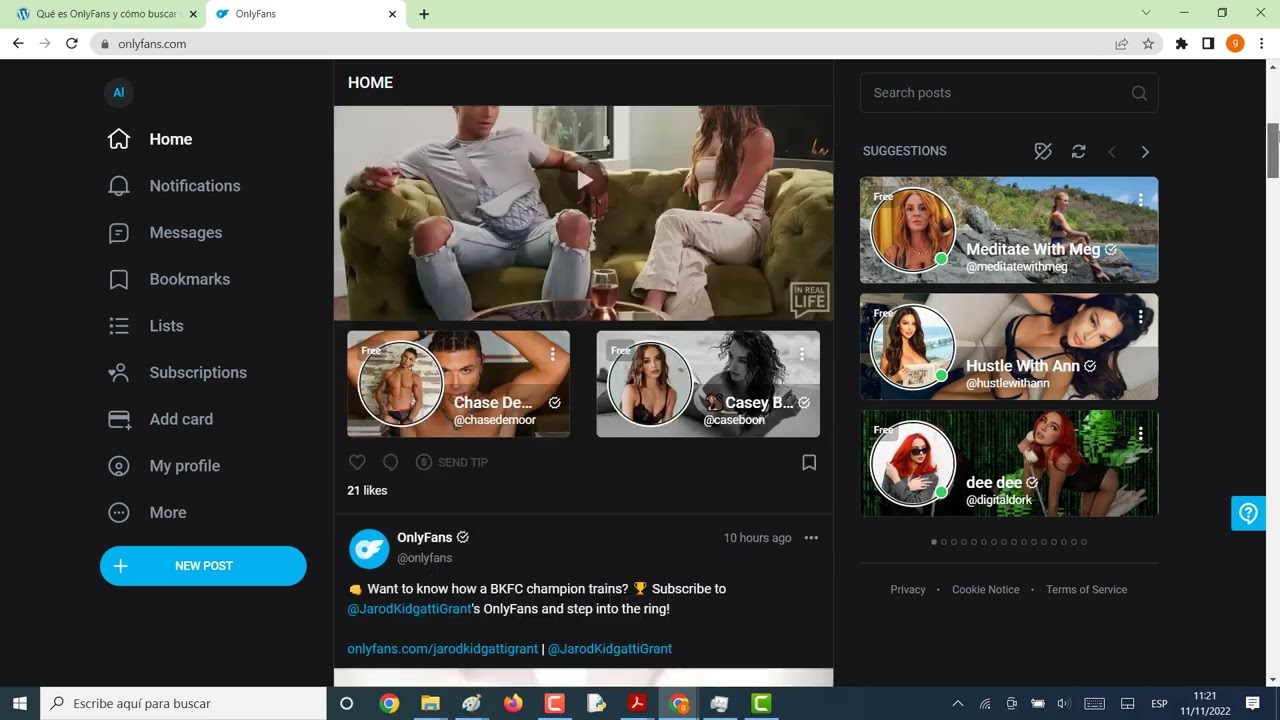Share this page from the address bar
Viewport: 1280px width, 720px height.
coord(1122,44)
